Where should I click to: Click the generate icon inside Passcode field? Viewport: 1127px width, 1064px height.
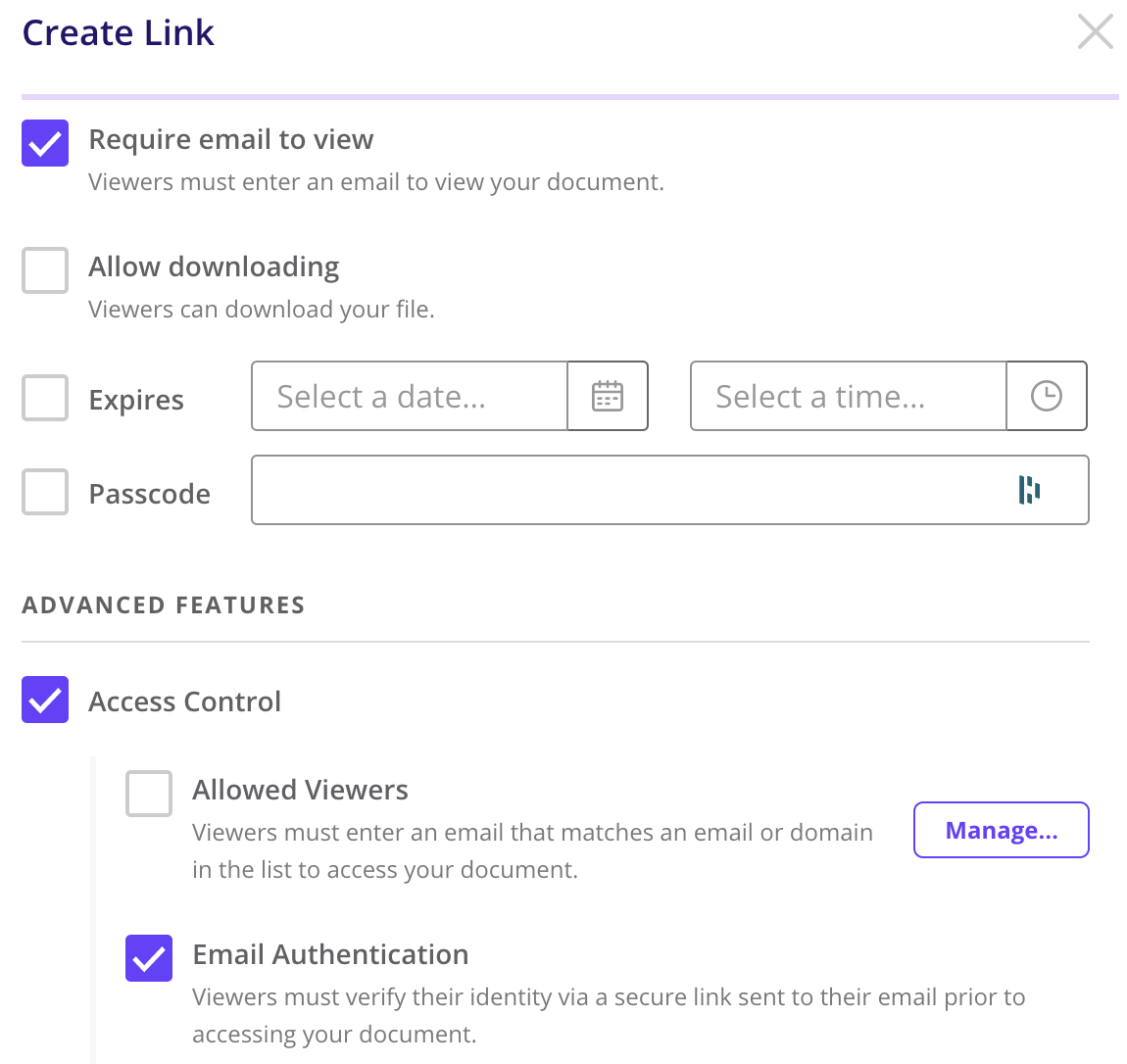tap(1028, 490)
